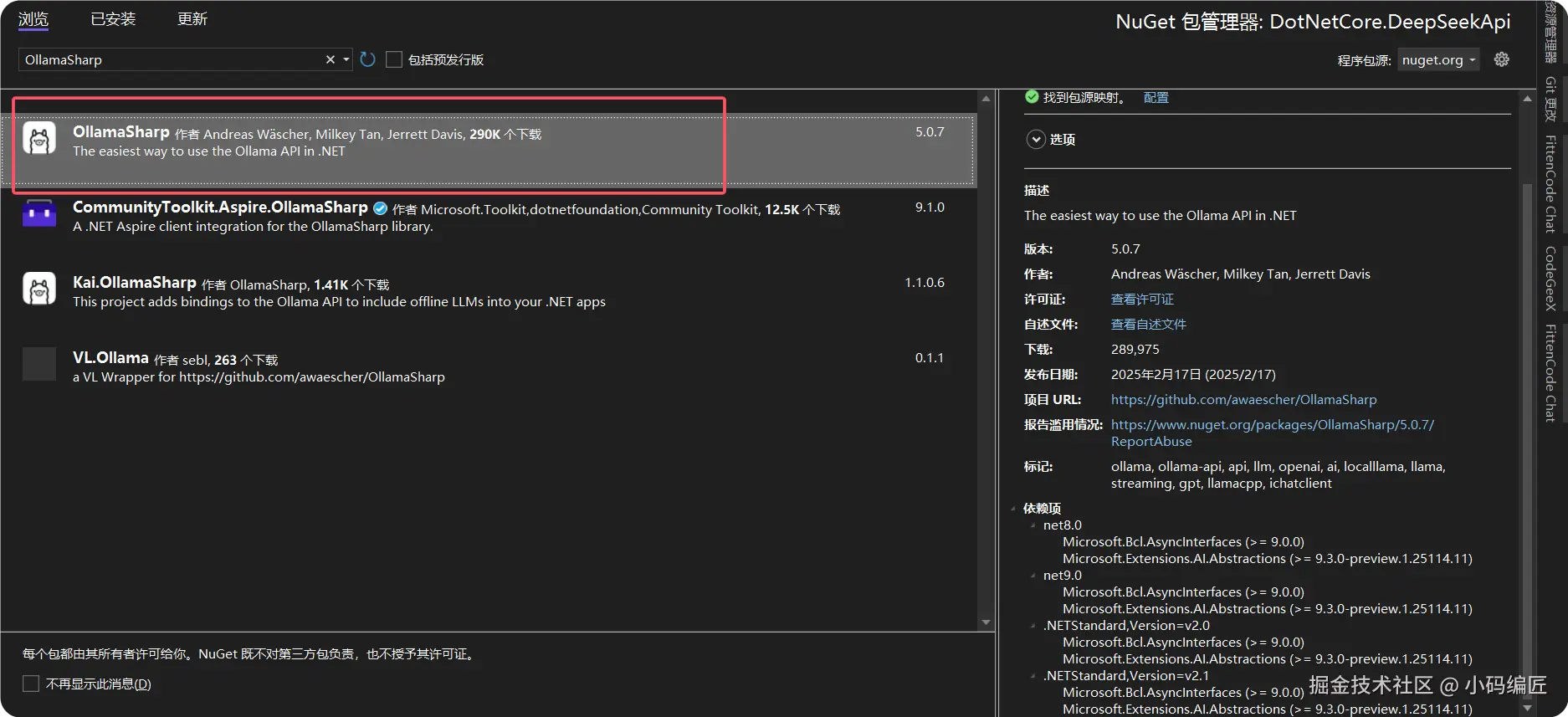Click net9.0 Microsoft.Extensions.AI.Abstractions dependency entry
This screenshot has height=717, width=1568.
[x=1268, y=609]
